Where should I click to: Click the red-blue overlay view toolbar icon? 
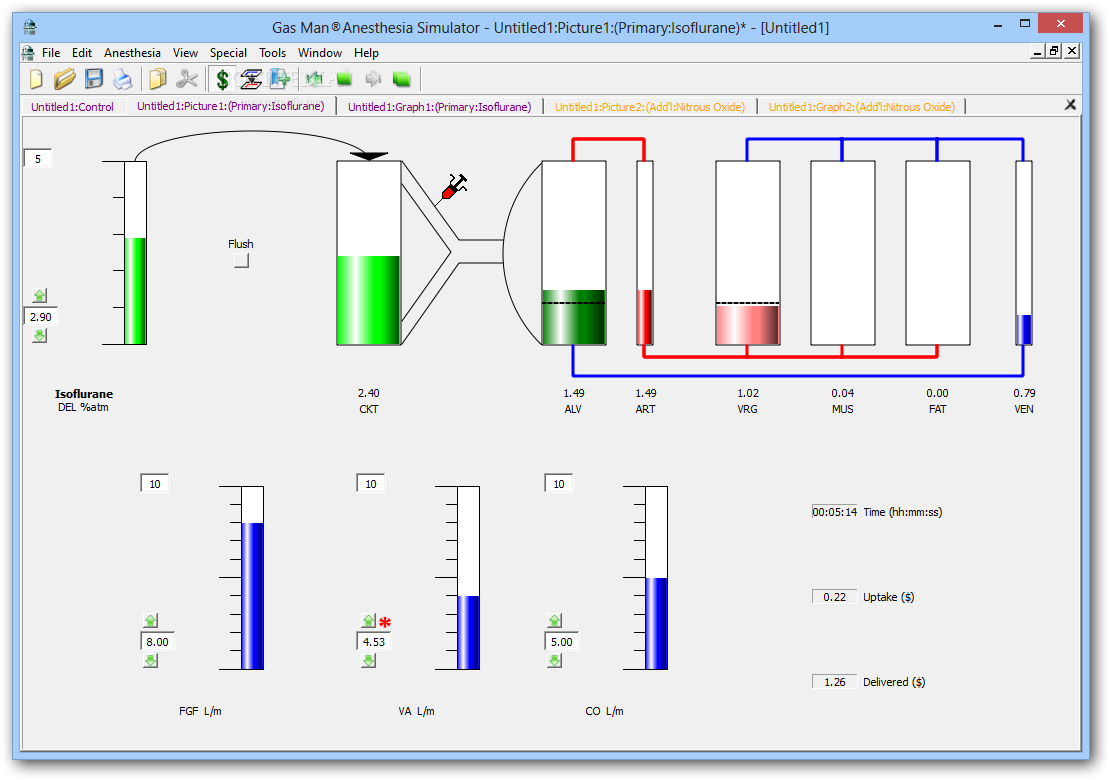(251, 79)
